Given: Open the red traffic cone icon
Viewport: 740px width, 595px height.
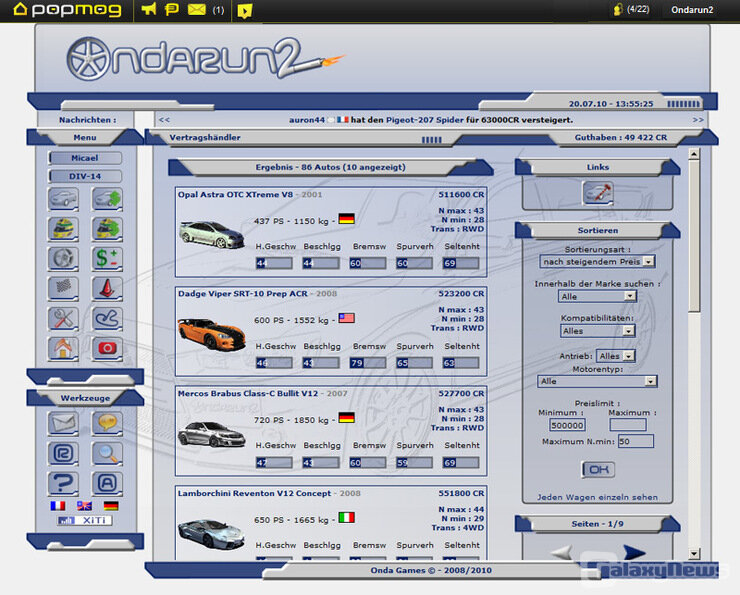Looking at the screenshot, I should [x=107, y=288].
